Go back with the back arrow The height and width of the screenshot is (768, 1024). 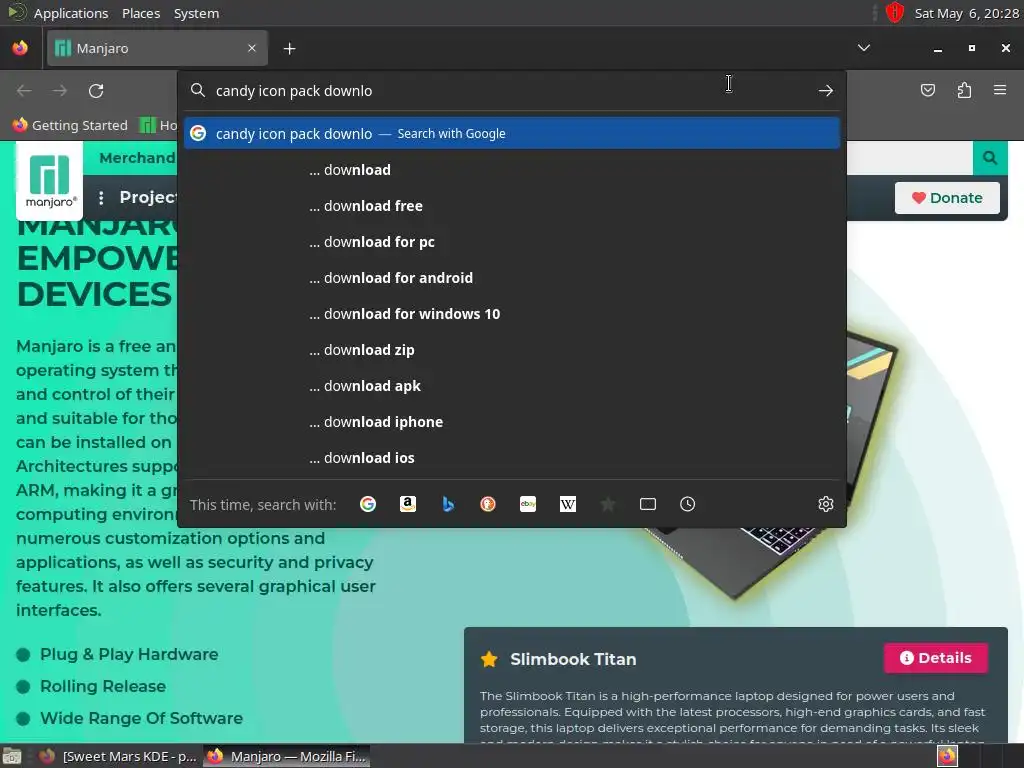pyautogui.click(x=24, y=91)
